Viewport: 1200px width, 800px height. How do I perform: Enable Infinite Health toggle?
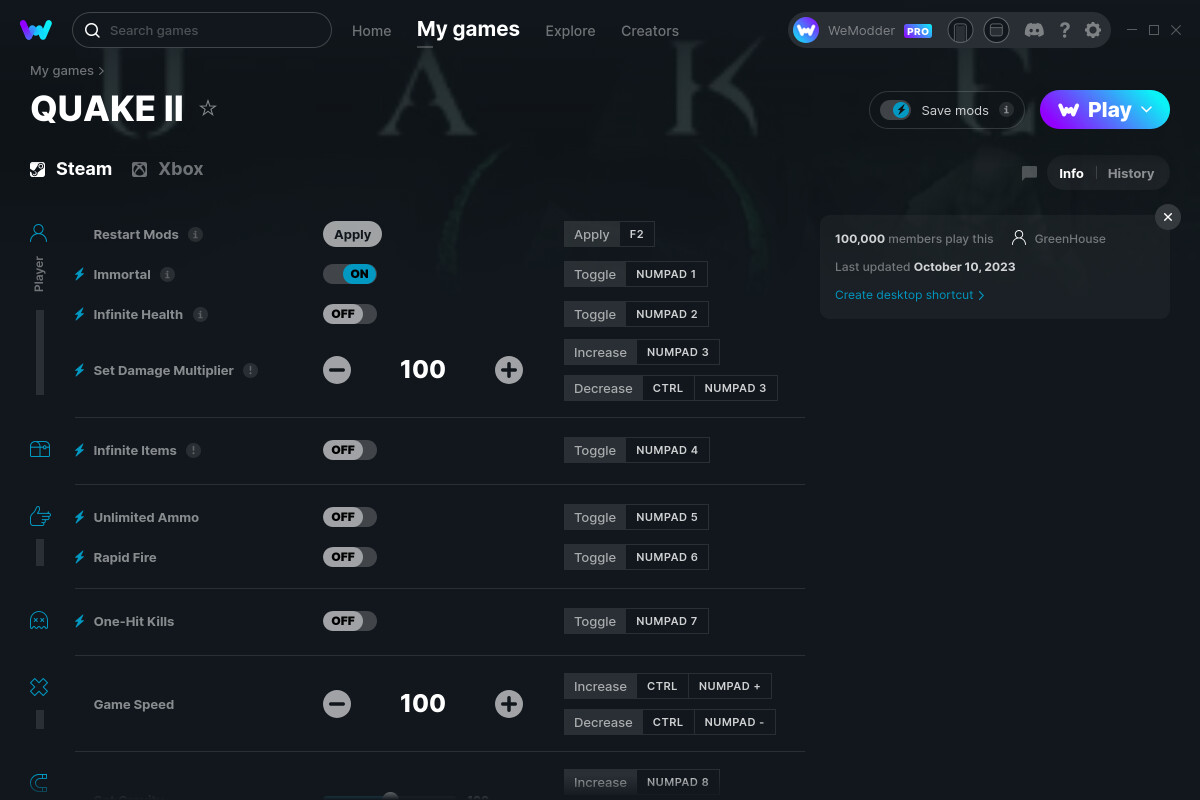(350, 314)
